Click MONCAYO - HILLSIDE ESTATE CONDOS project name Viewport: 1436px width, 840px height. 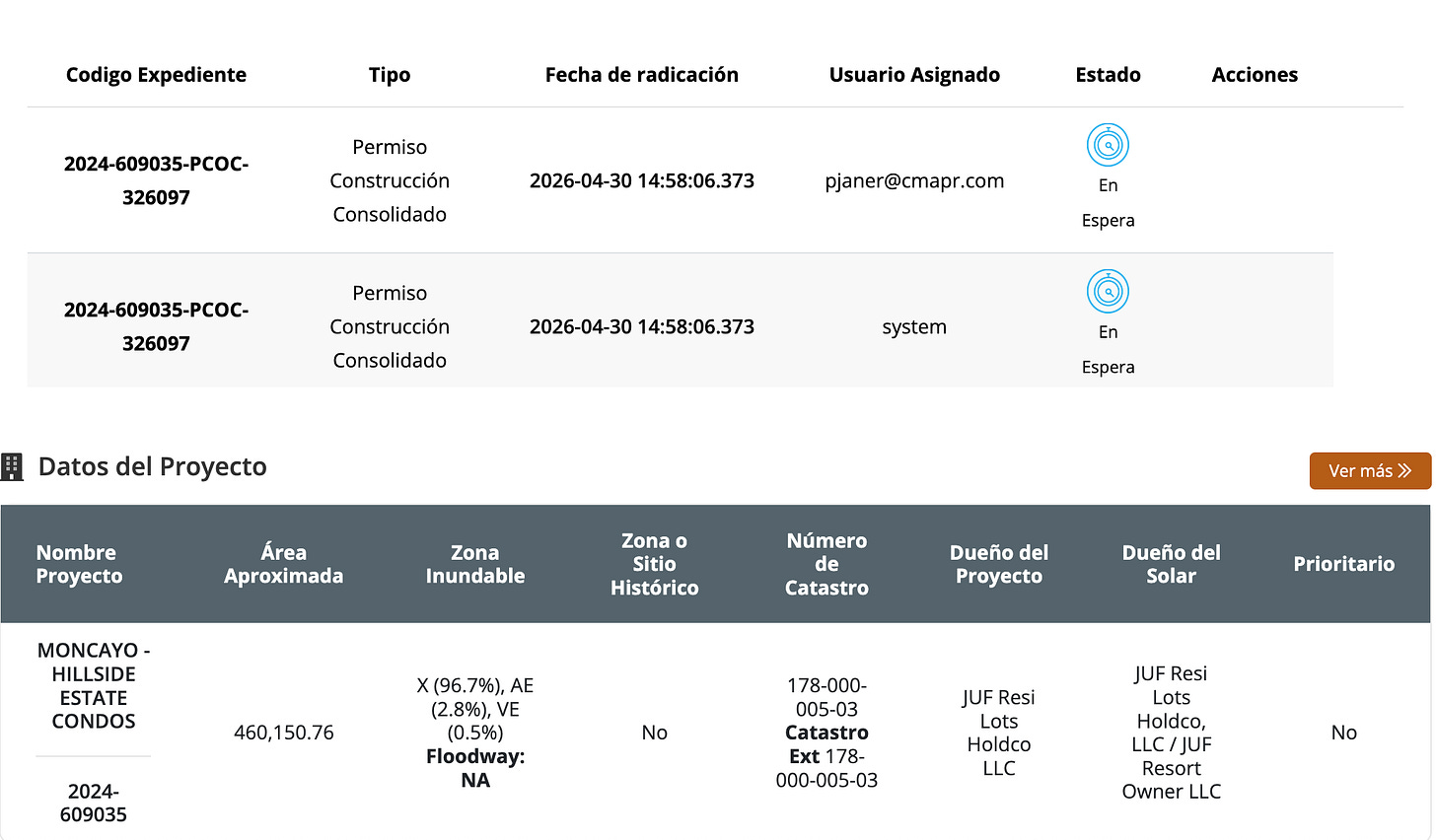click(x=94, y=685)
